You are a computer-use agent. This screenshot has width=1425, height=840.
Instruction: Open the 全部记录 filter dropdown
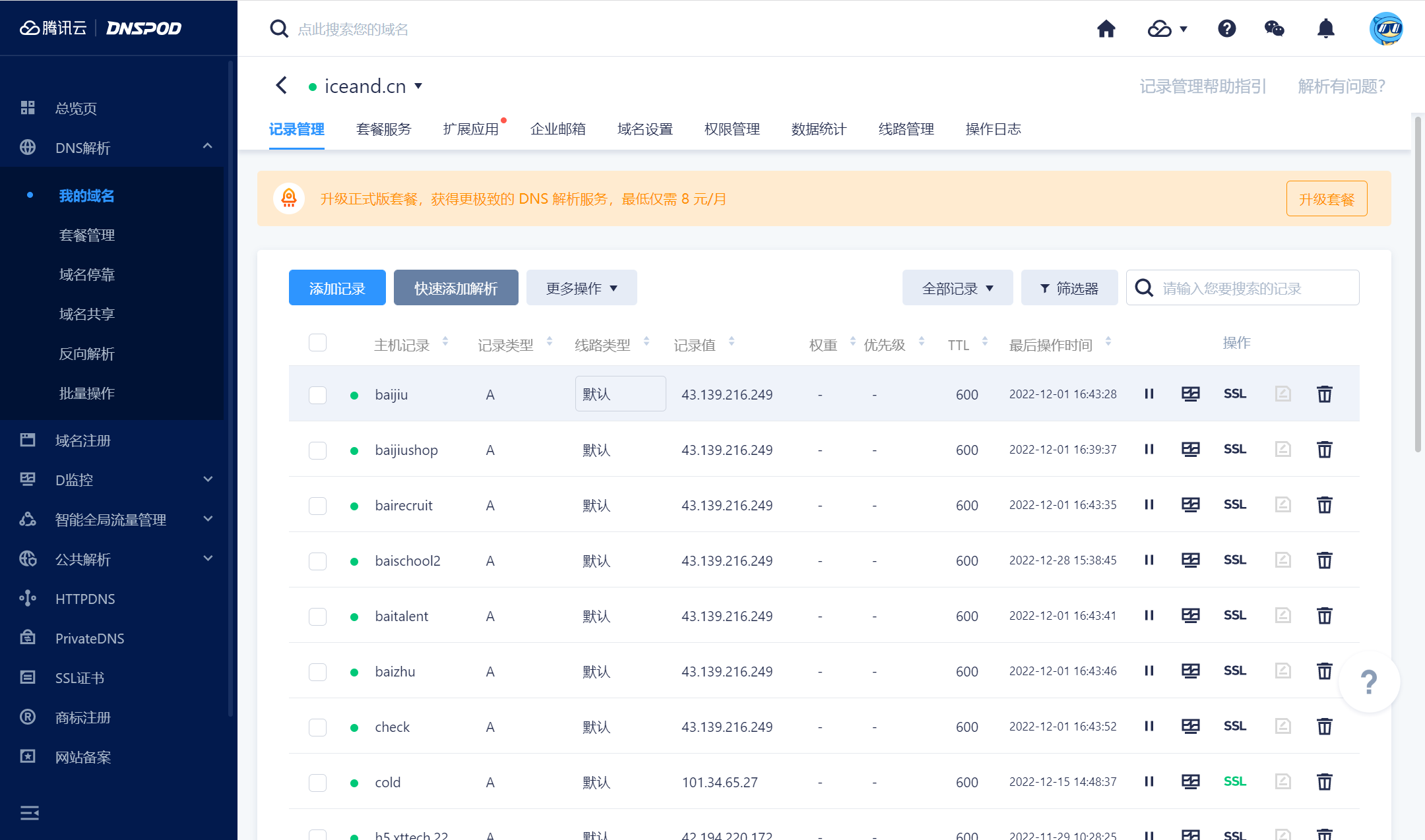957,288
